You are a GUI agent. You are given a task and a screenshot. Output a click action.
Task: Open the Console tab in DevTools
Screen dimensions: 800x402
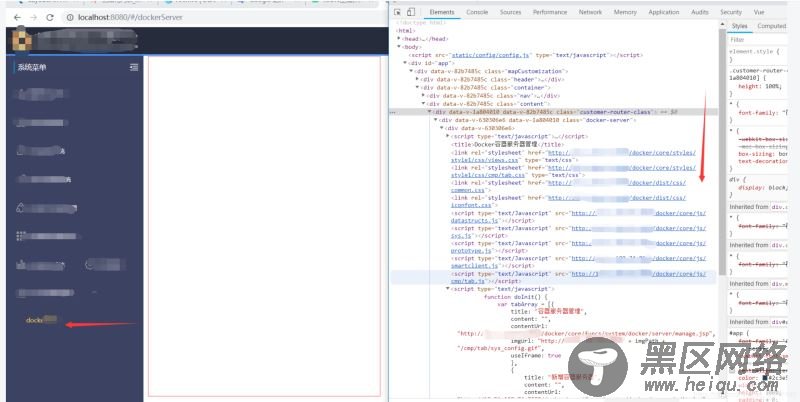(x=477, y=12)
